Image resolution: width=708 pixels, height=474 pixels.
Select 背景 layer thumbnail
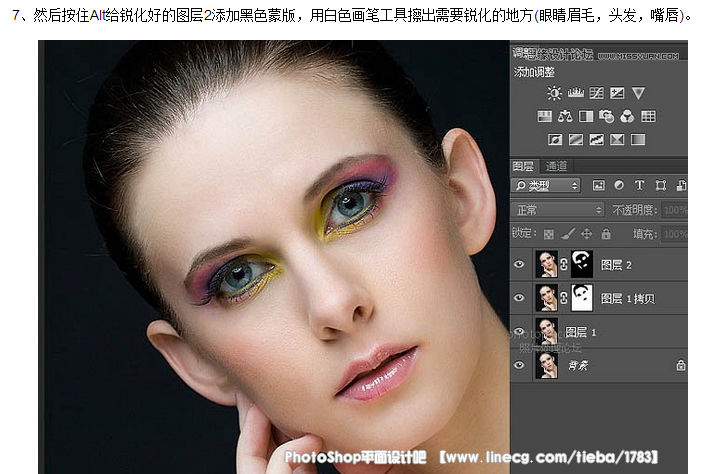coord(546,365)
